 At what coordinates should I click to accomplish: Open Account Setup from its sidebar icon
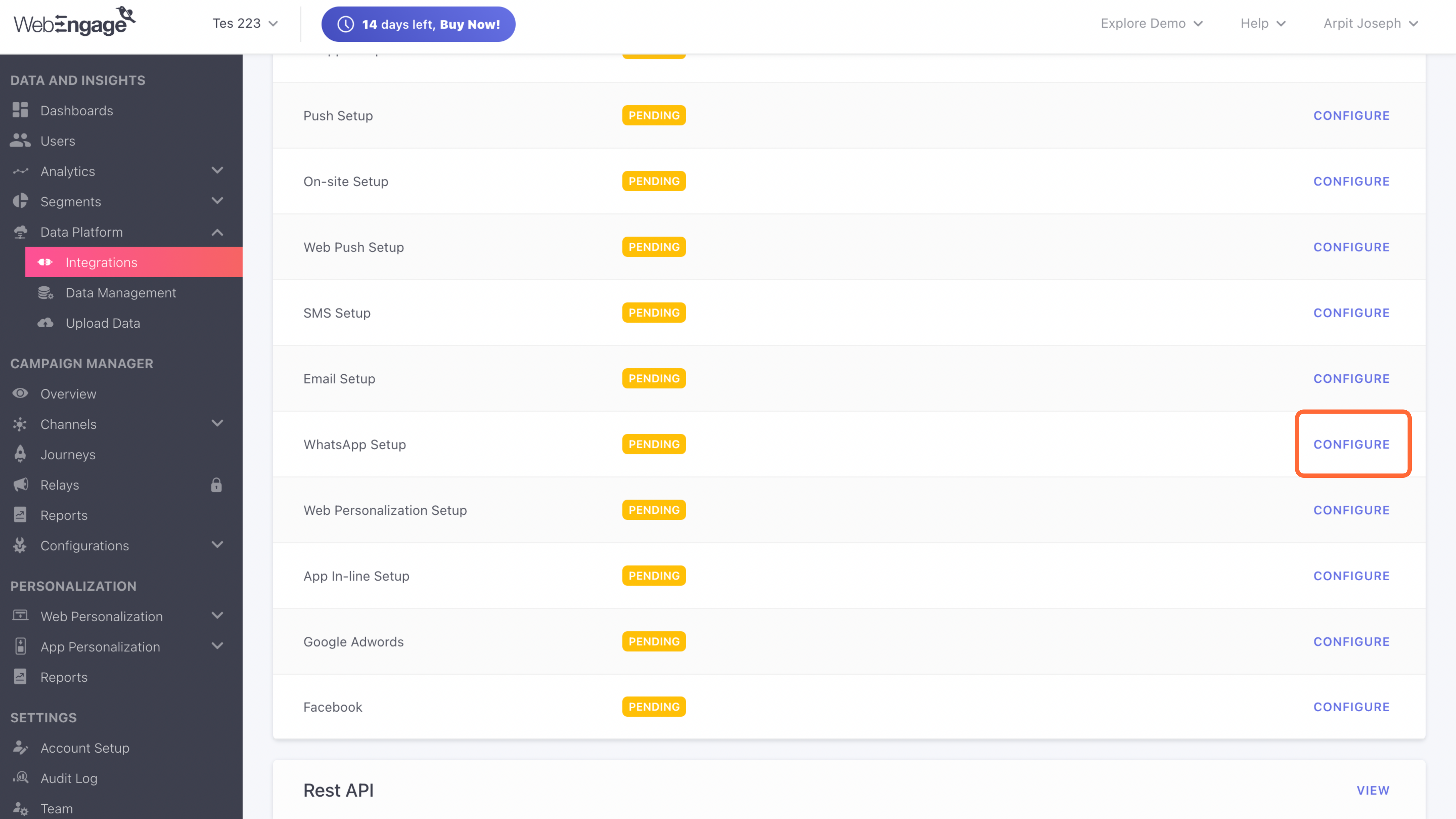(x=20, y=747)
